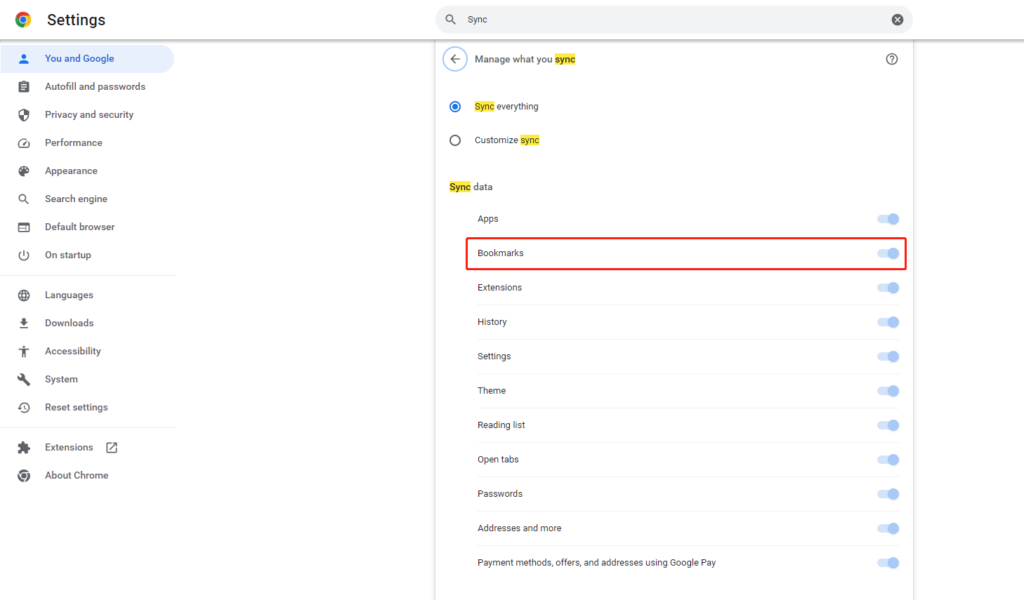1024x600 pixels.
Task: Toggle the Theme sync switch
Action: click(x=888, y=390)
